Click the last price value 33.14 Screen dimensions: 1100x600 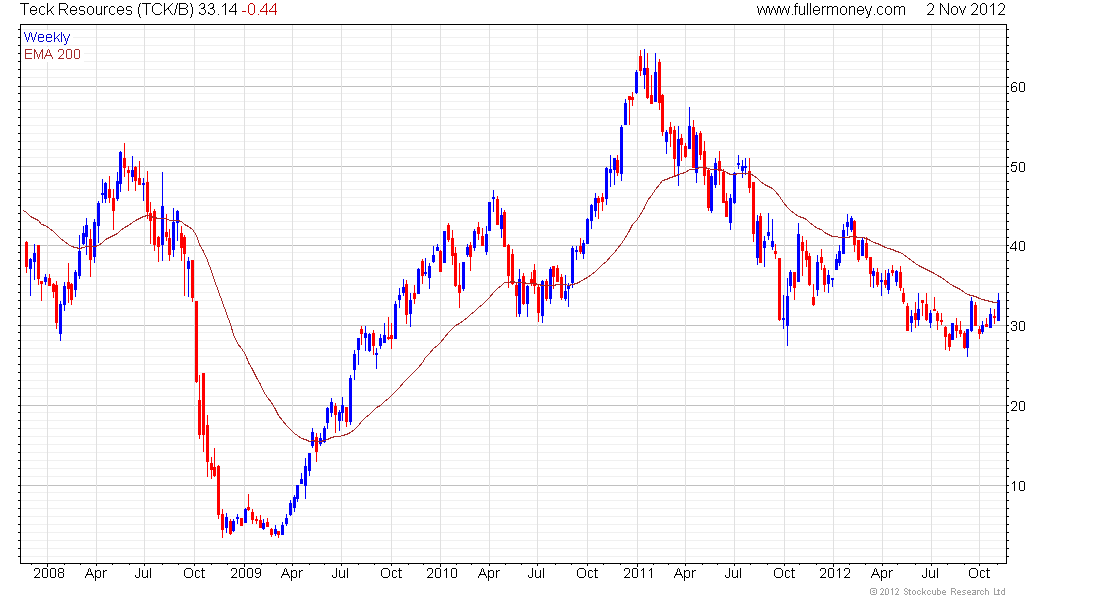click(217, 10)
